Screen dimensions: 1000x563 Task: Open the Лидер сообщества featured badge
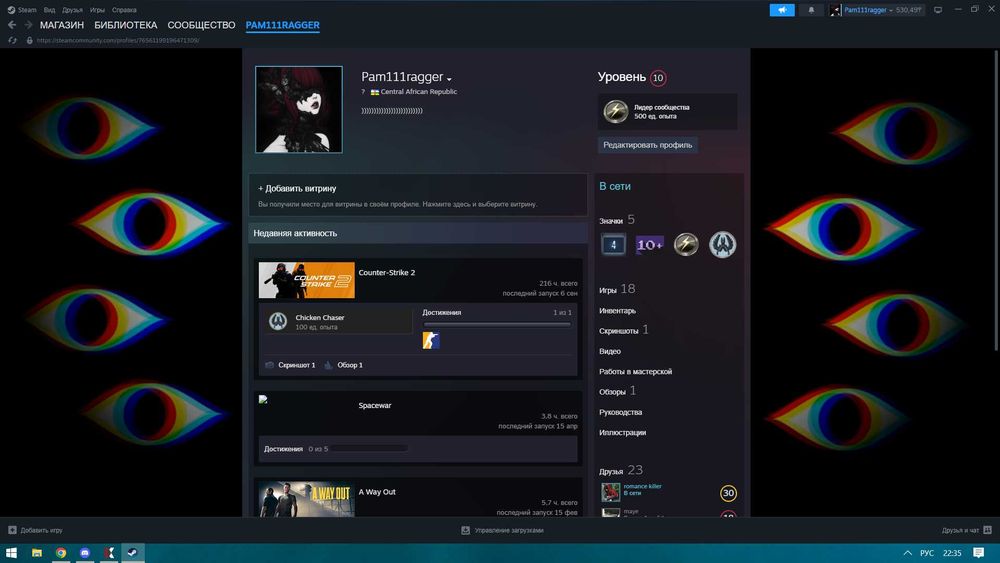point(668,112)
